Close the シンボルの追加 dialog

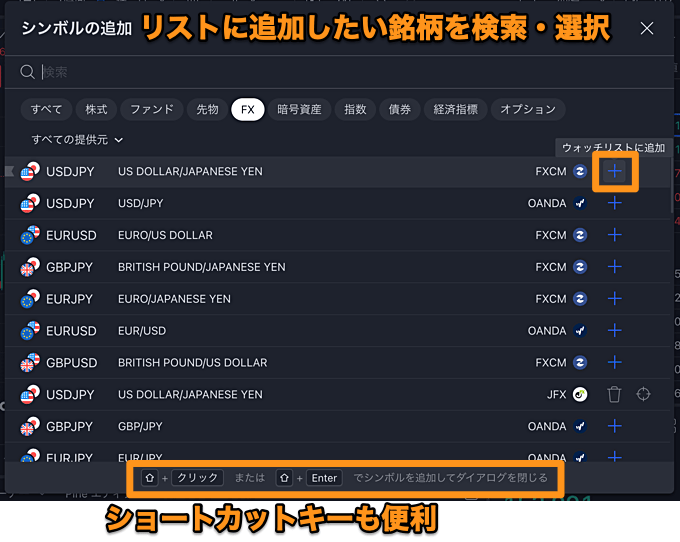pyautogui.click(x=647, y=29)
